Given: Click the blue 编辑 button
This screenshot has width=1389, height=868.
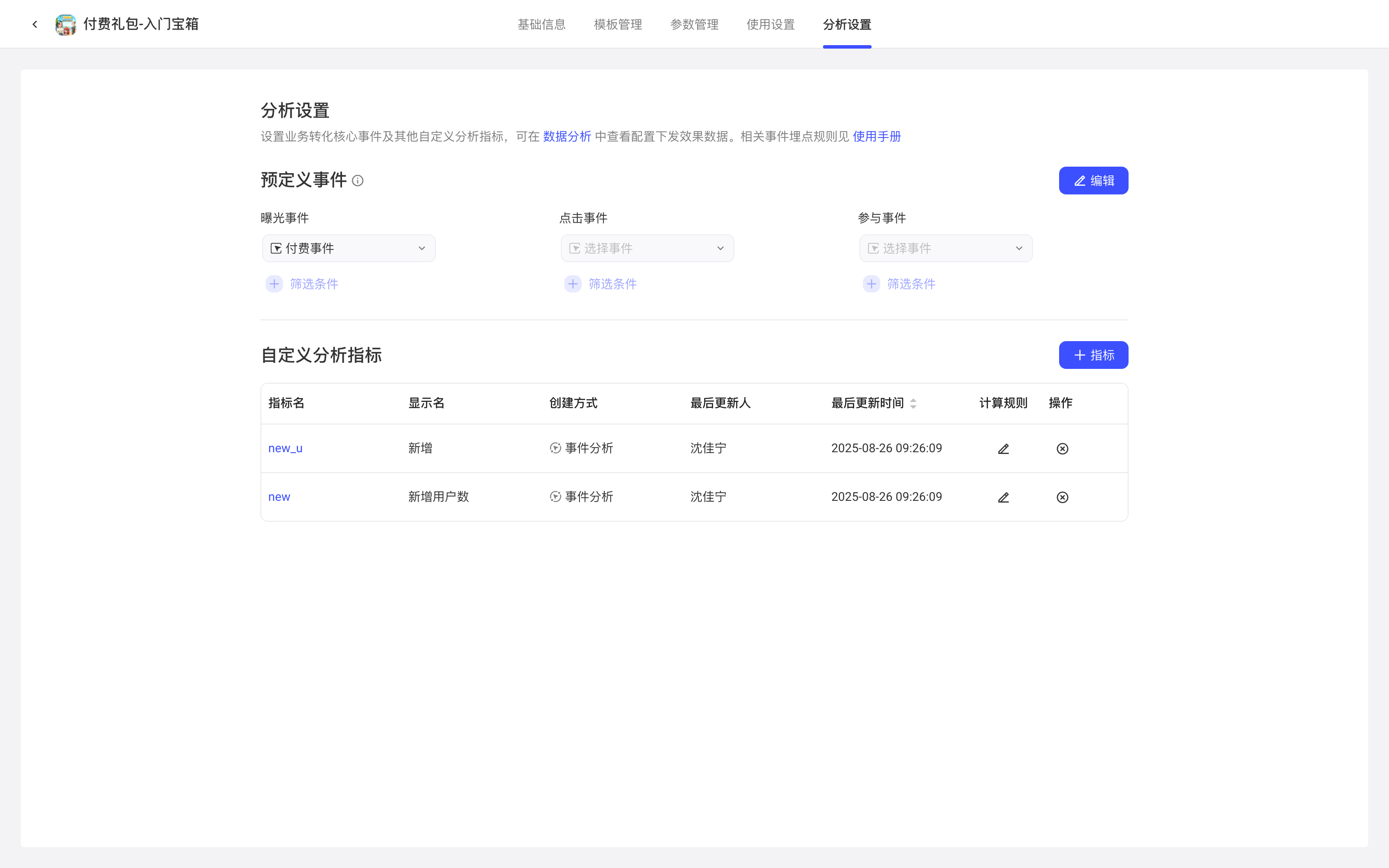Looking at the screenshot, I should click(x=1093, y=180).
